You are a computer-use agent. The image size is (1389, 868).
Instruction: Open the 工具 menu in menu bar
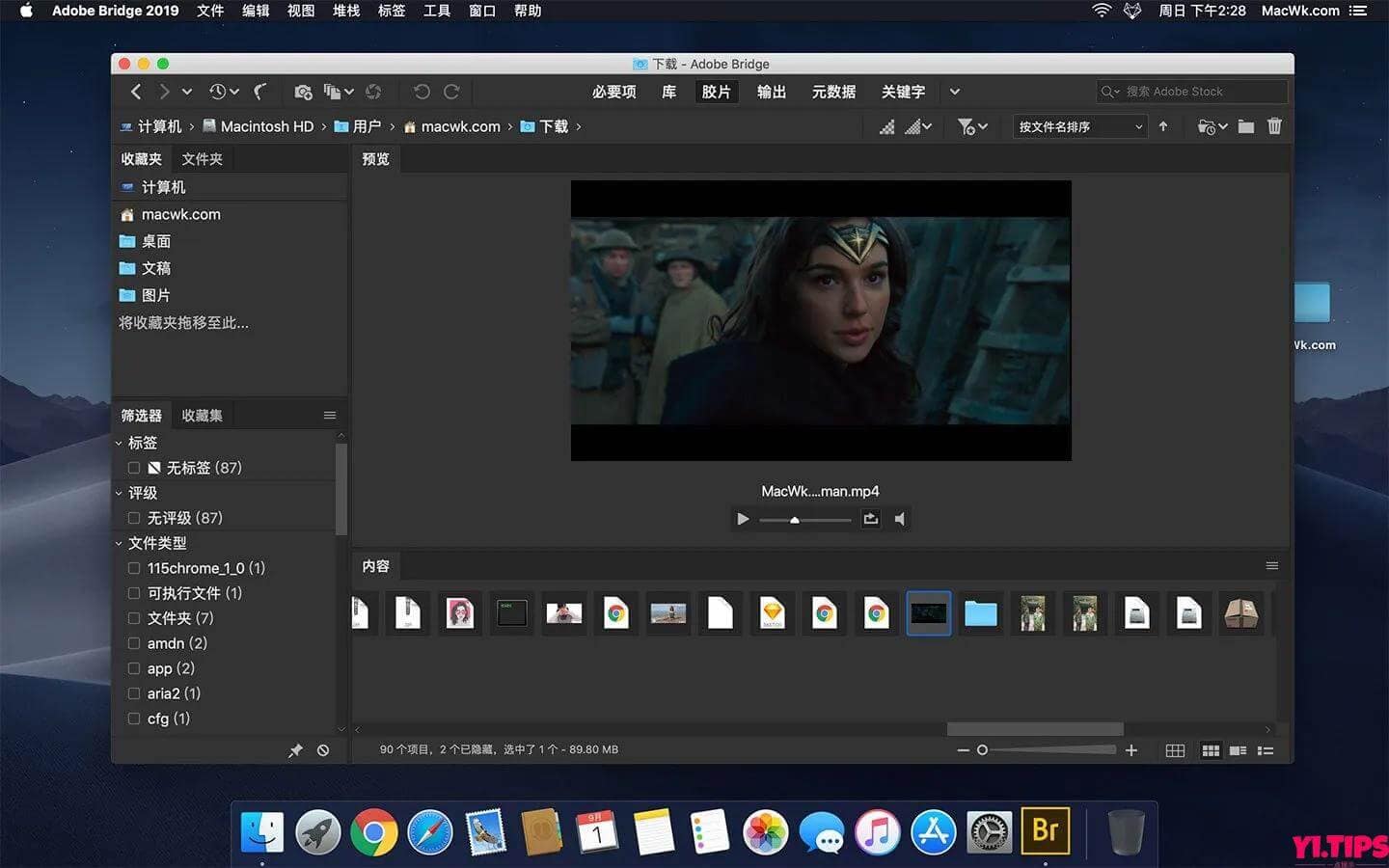tap(436, 11)
